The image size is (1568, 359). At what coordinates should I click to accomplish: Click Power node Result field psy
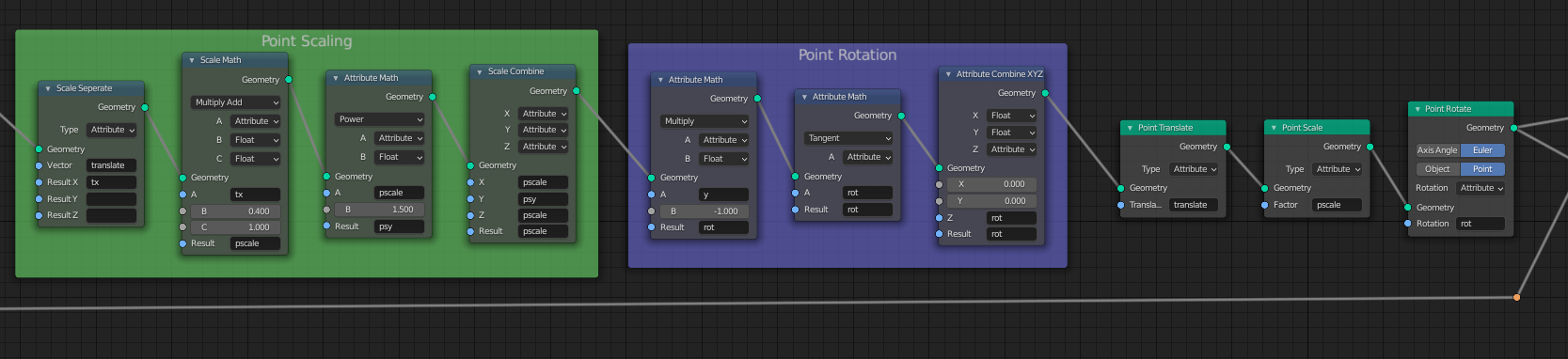pos(400,226)
